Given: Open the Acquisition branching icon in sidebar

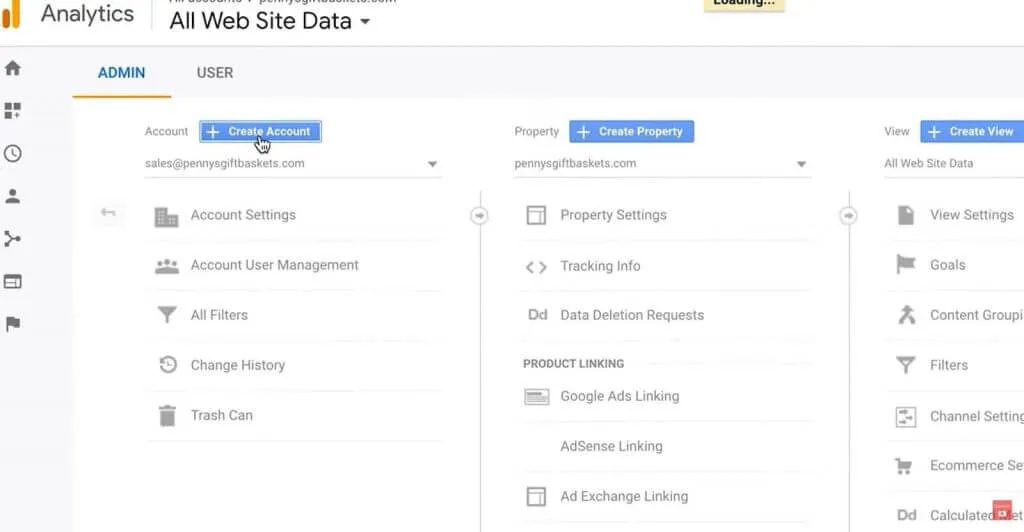Looking at the screenshot, I should pyautogui.click(x=12, y=239).
